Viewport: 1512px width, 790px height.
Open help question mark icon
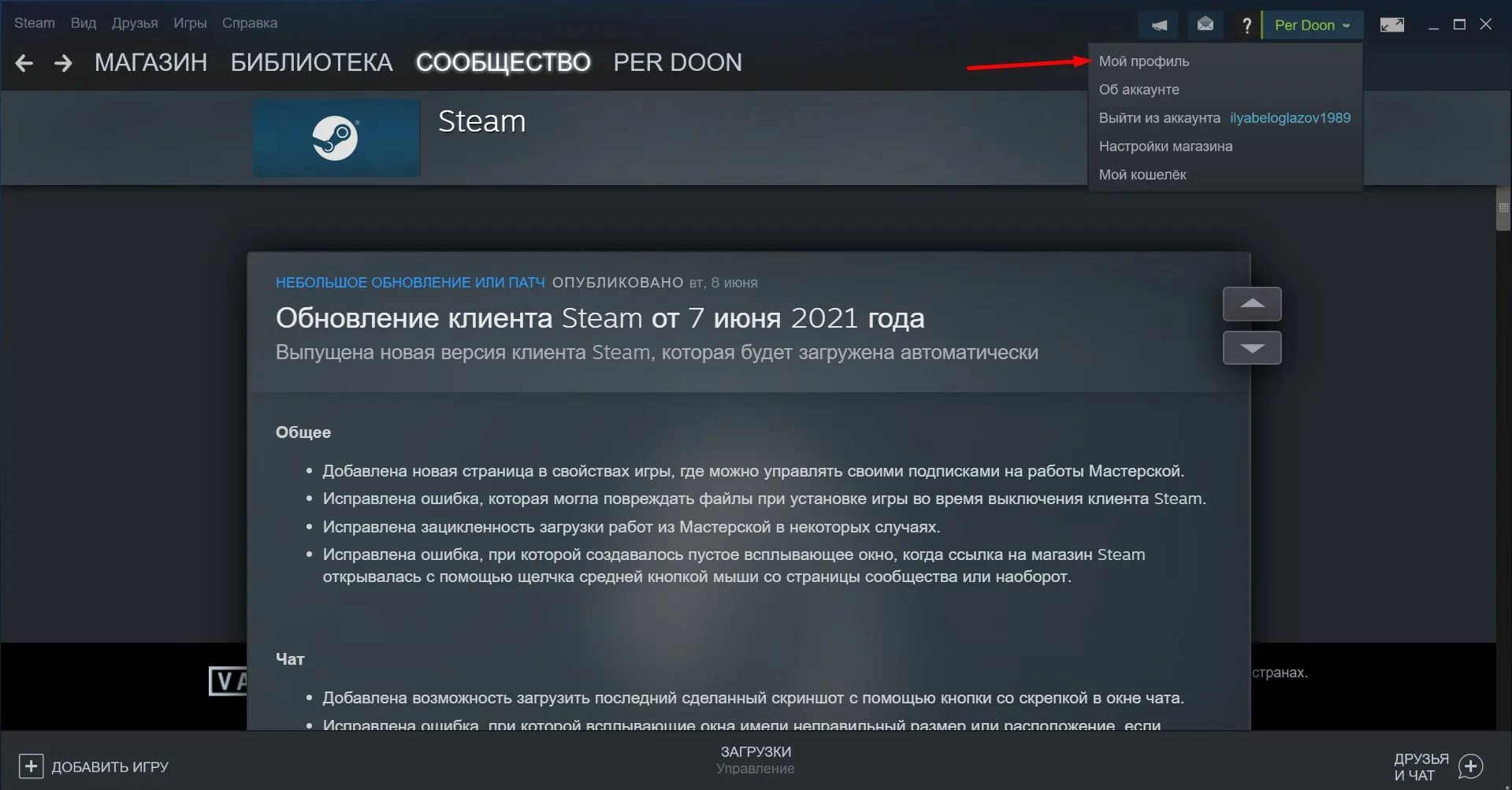tap(1246, 25)
